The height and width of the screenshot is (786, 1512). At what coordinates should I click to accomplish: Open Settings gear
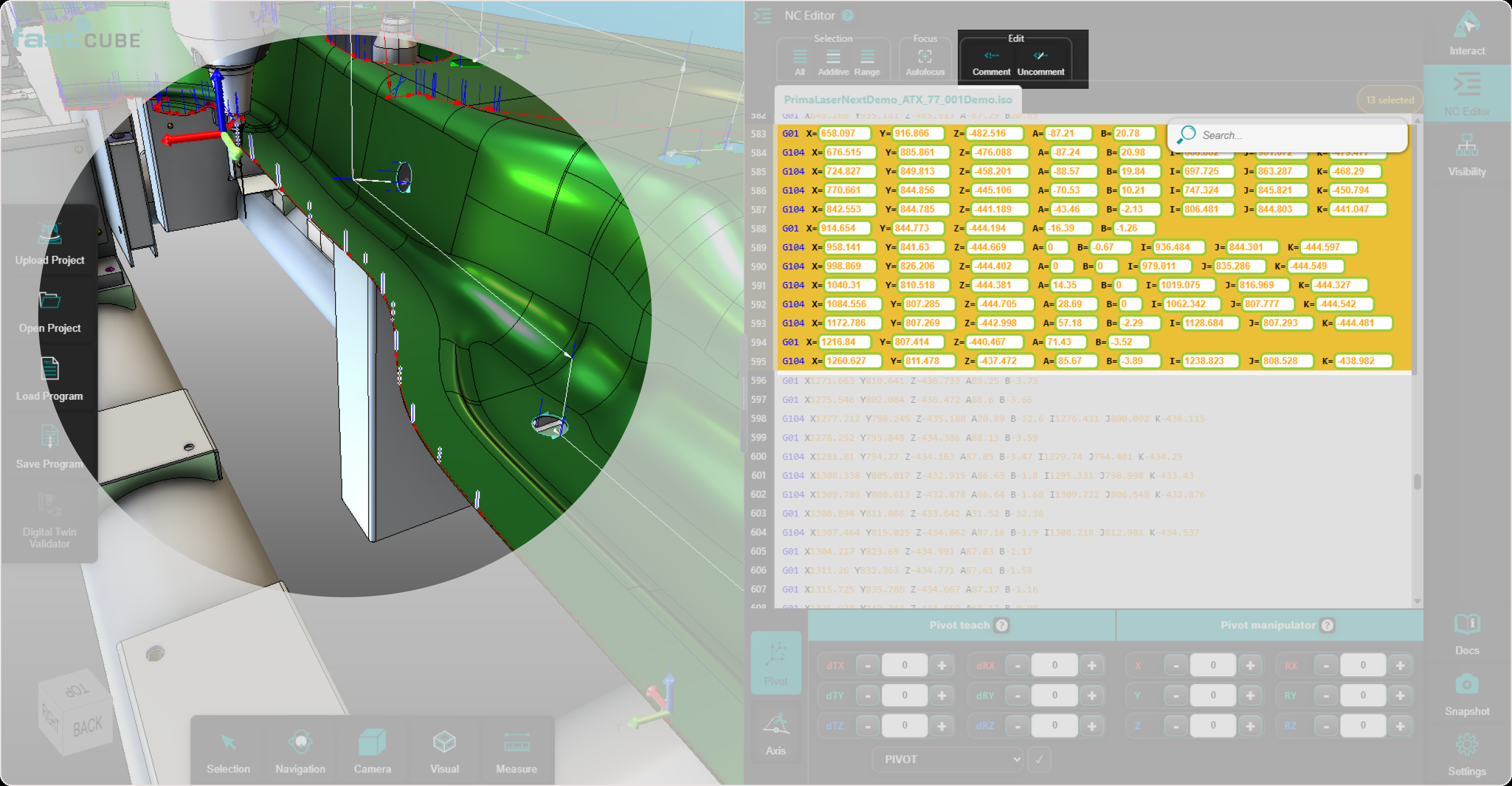coord(1467,755)
